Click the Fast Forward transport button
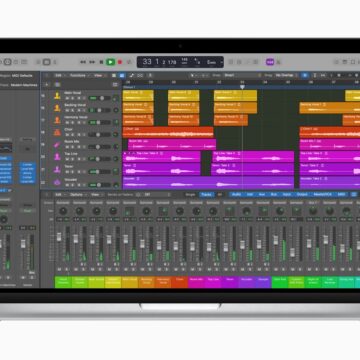Screen dimensions: 360x360 click(92, 62)
